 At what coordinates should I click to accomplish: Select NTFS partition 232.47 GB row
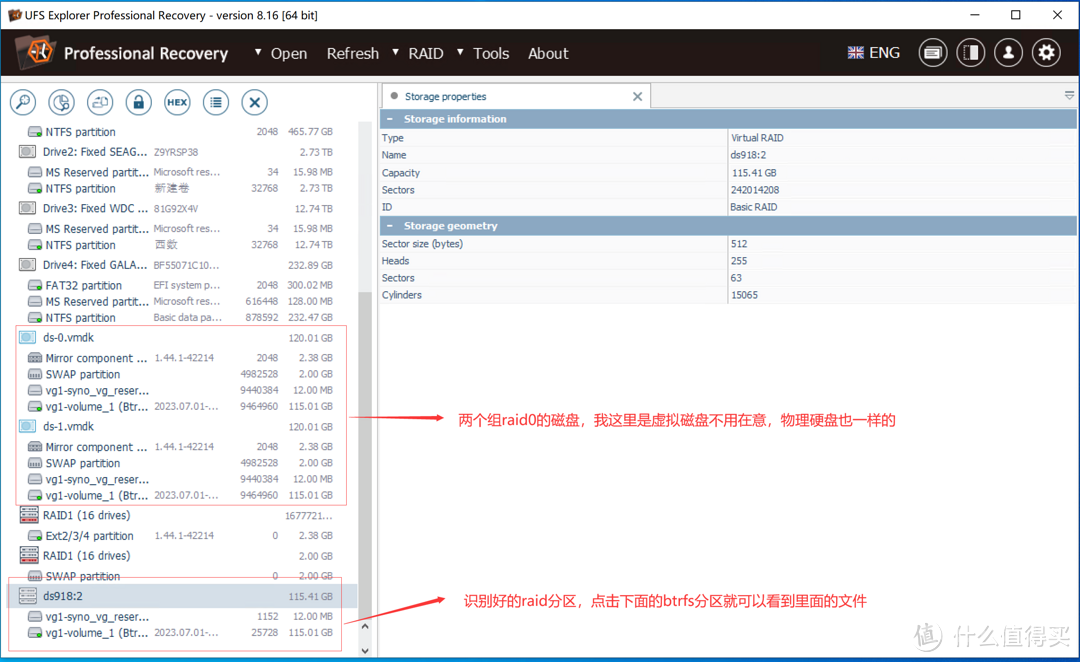click(182, 318)
